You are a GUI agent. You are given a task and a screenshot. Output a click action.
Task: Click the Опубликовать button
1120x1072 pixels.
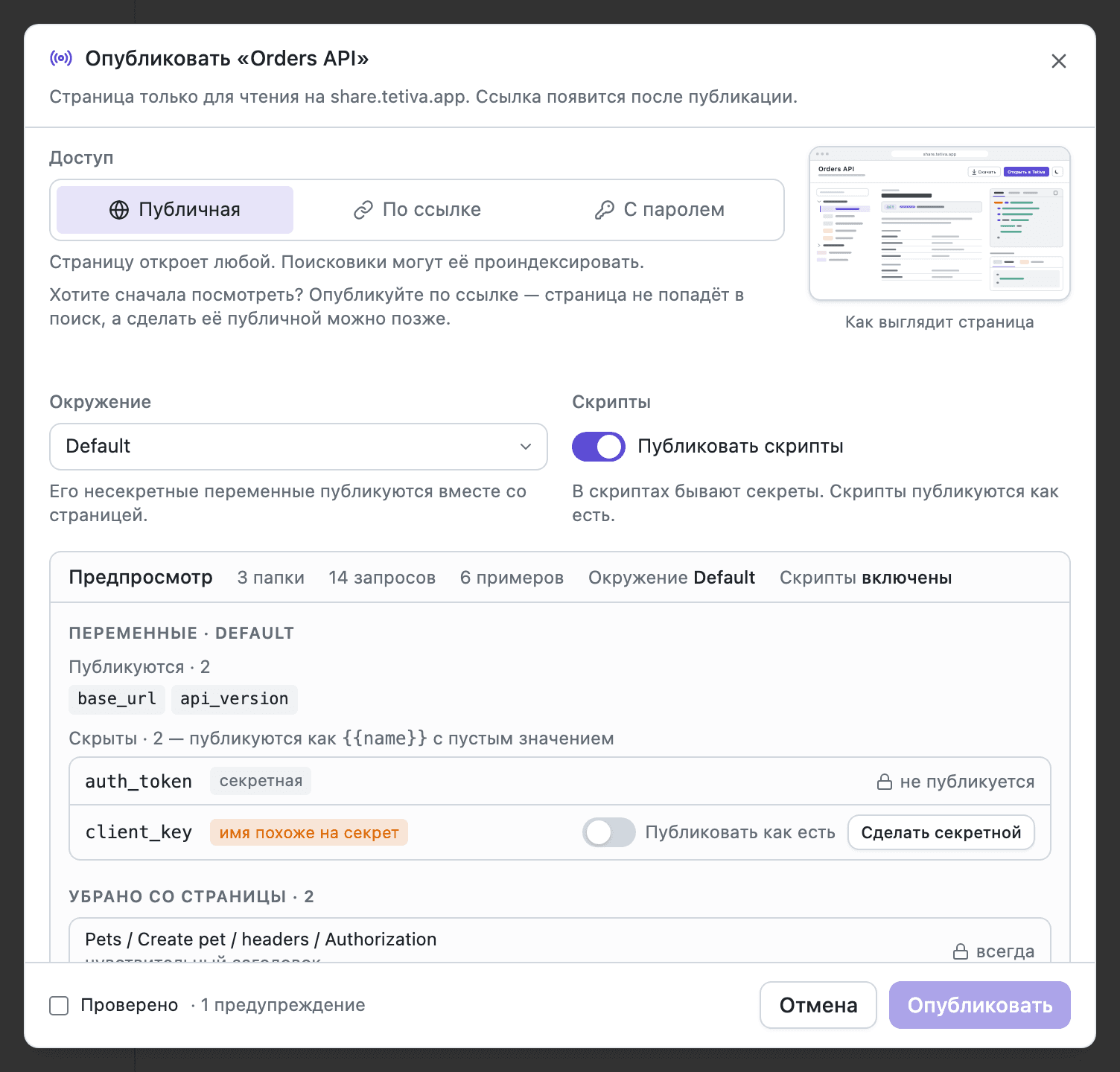tap(980, 1005)
